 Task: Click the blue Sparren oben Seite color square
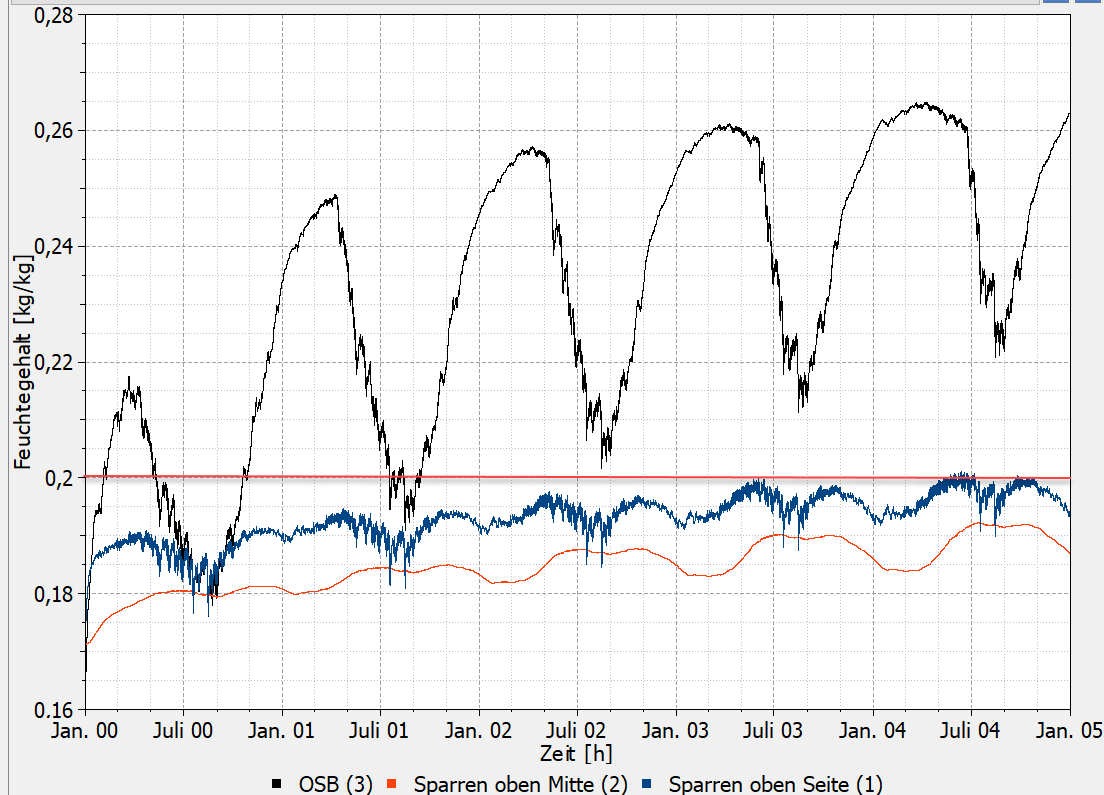[x=647, y=784]
